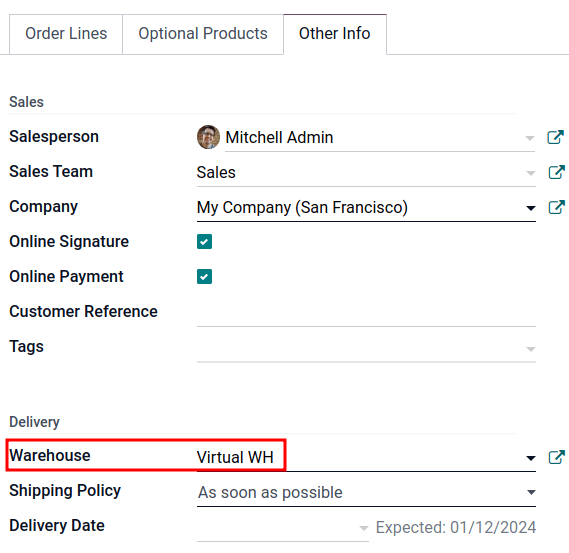This screenshot has height=553, width=569.
Task: Click the Online Payment label
Action: pos(66,276)
